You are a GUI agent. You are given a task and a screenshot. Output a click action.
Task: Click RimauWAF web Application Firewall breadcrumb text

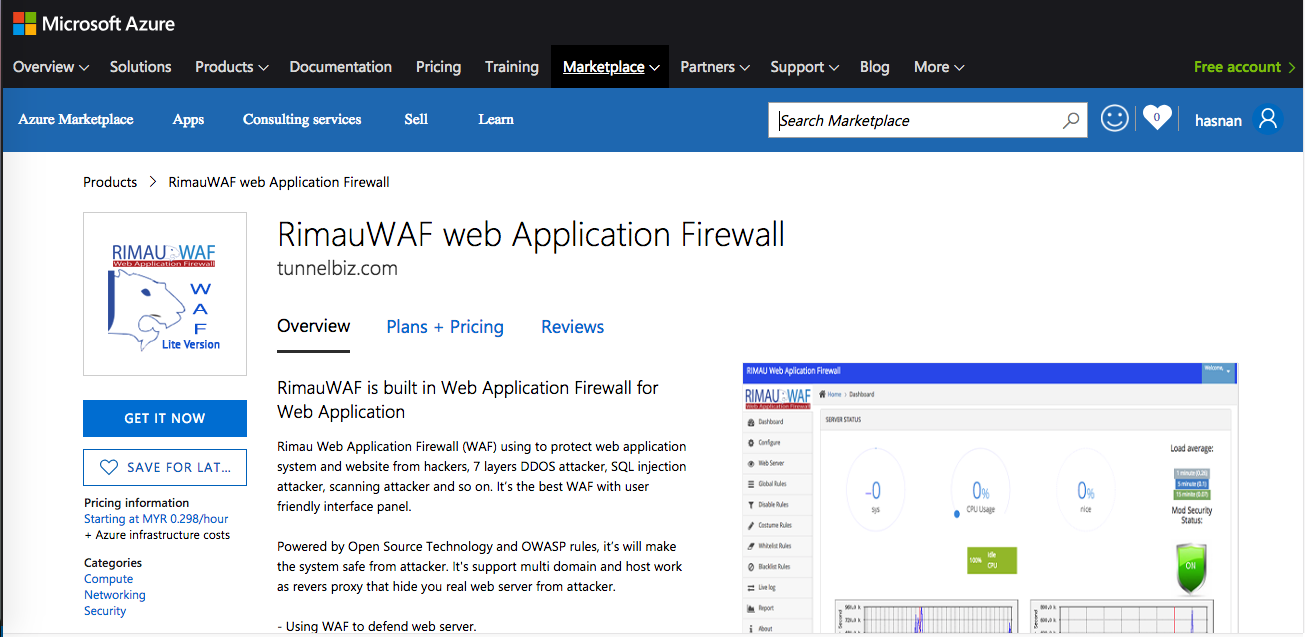[x=279, y=182]
